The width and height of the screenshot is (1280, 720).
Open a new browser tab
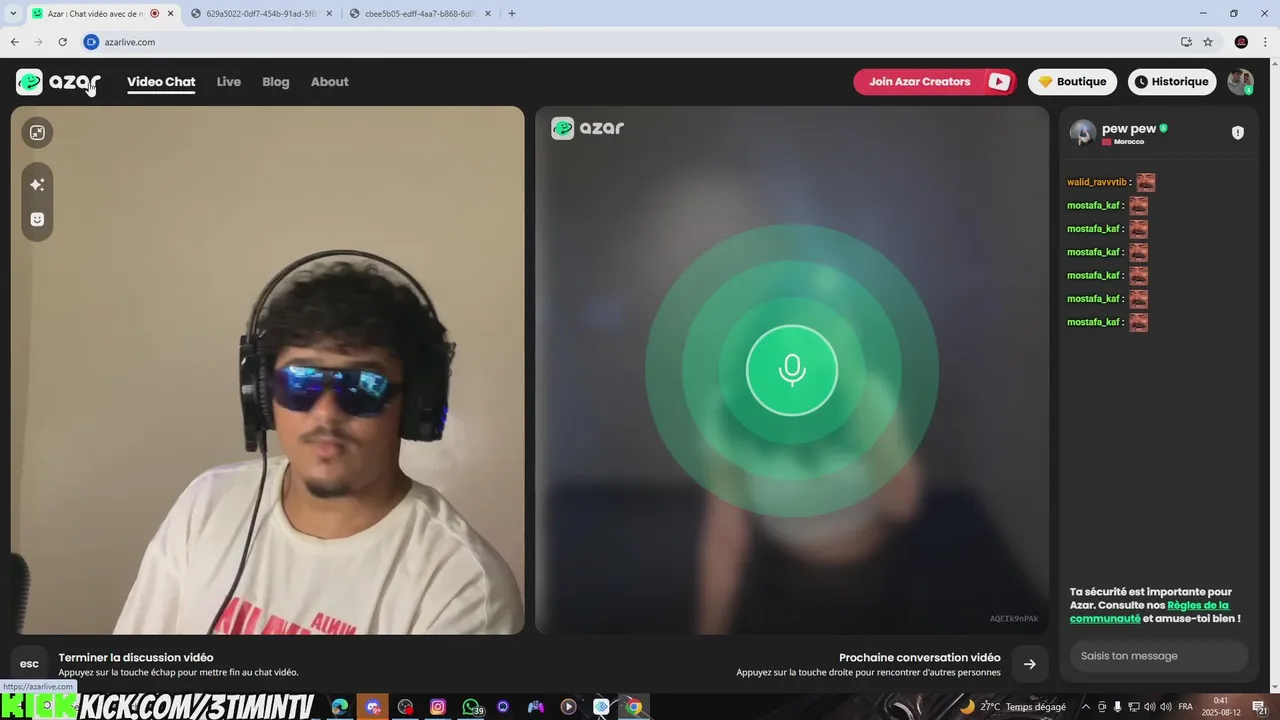(512, 14)
